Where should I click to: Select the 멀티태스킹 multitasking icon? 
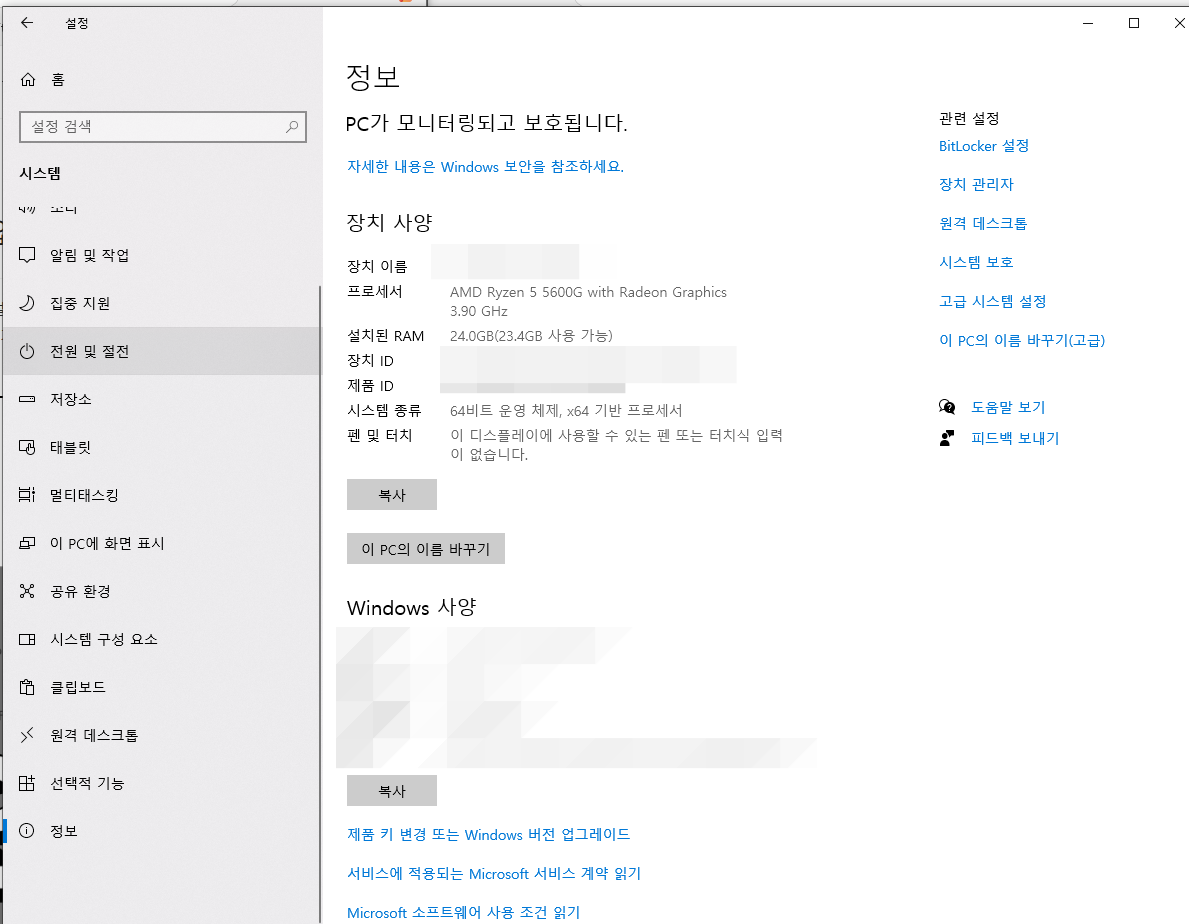(x=27, y=495)
